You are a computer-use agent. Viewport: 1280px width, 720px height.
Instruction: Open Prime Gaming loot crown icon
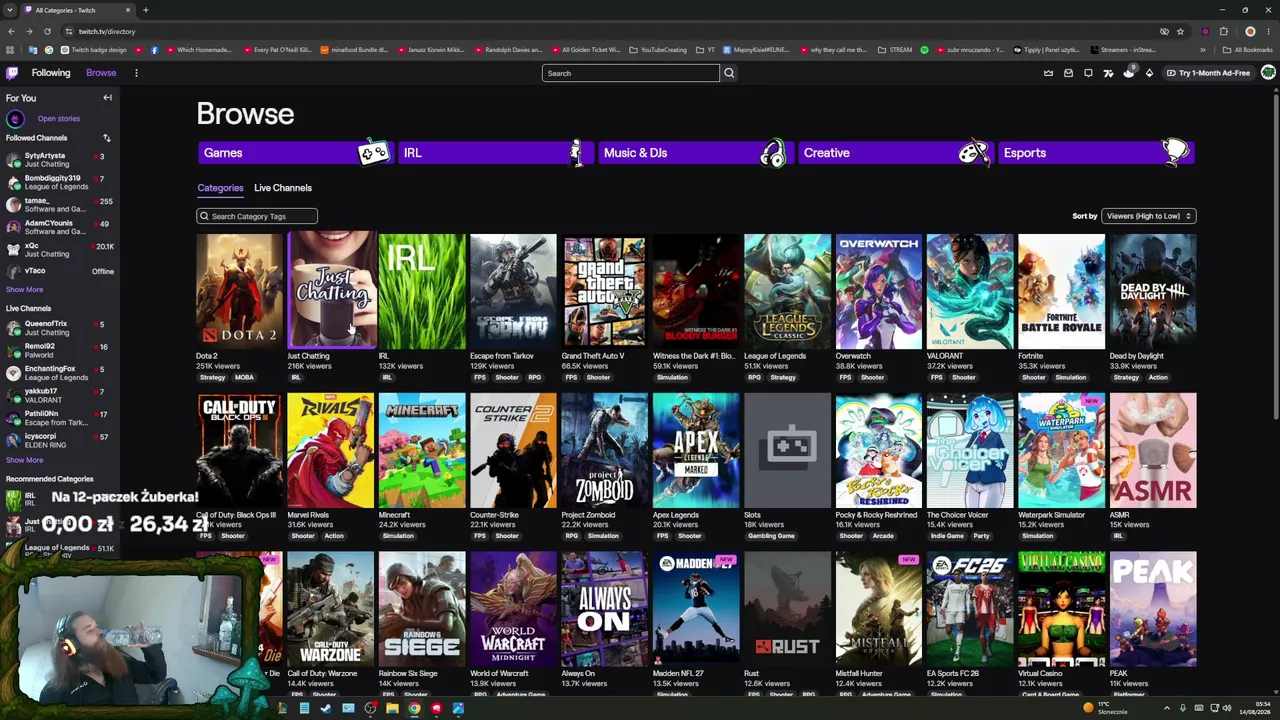pos(1048,73)
